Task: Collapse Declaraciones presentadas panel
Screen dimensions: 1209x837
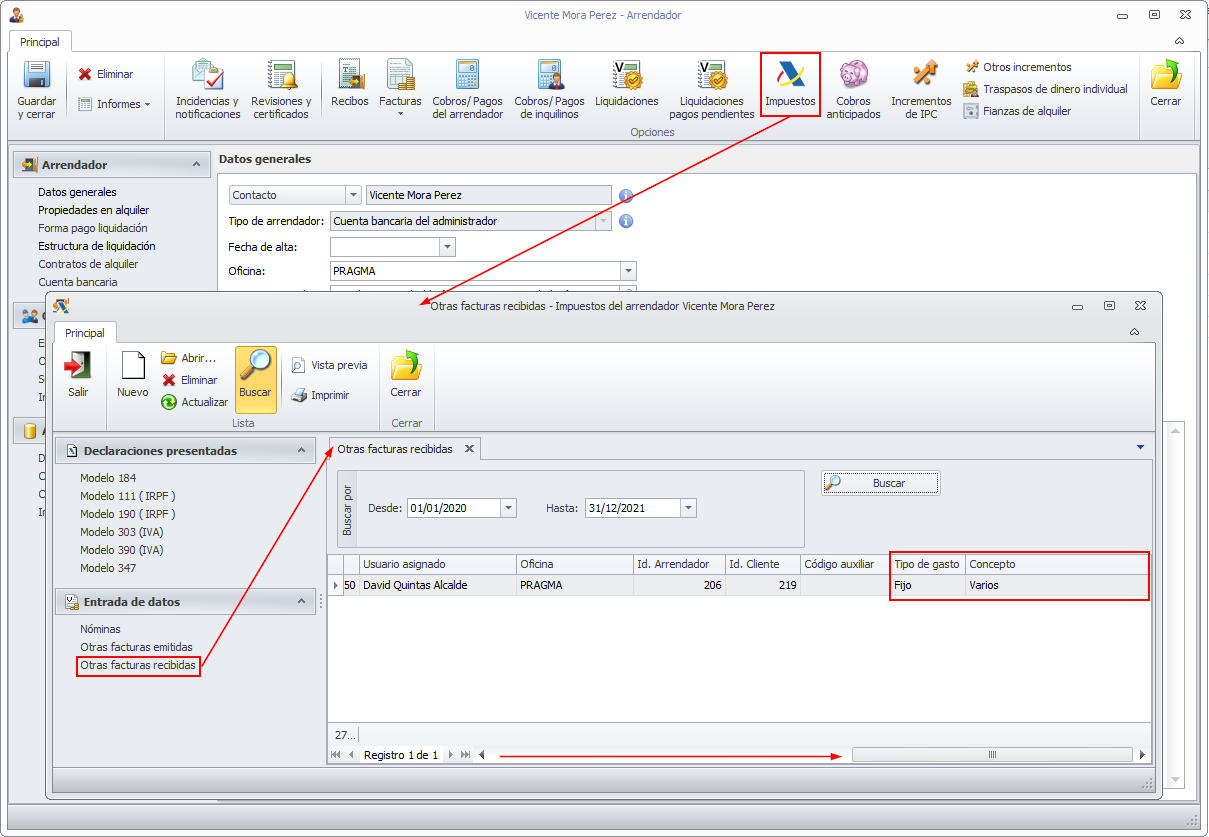Action: 303,451
